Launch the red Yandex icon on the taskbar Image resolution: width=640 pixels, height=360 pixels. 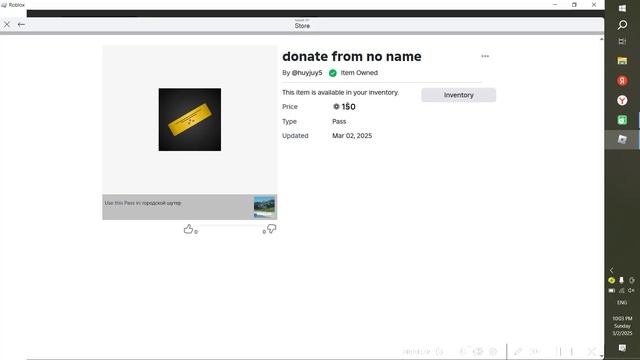tap(622, 81)
